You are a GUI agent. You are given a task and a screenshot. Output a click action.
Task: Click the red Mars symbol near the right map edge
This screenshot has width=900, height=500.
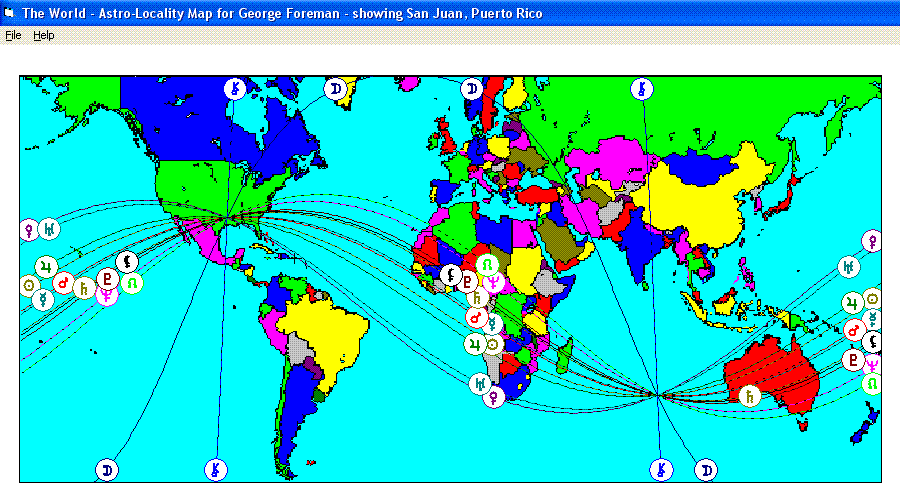pos(854,331)
